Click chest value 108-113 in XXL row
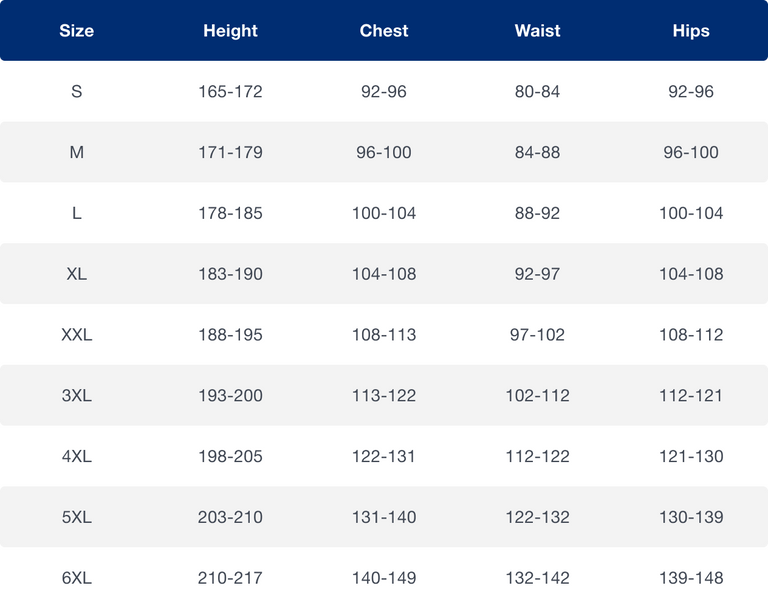 [384, 335]
